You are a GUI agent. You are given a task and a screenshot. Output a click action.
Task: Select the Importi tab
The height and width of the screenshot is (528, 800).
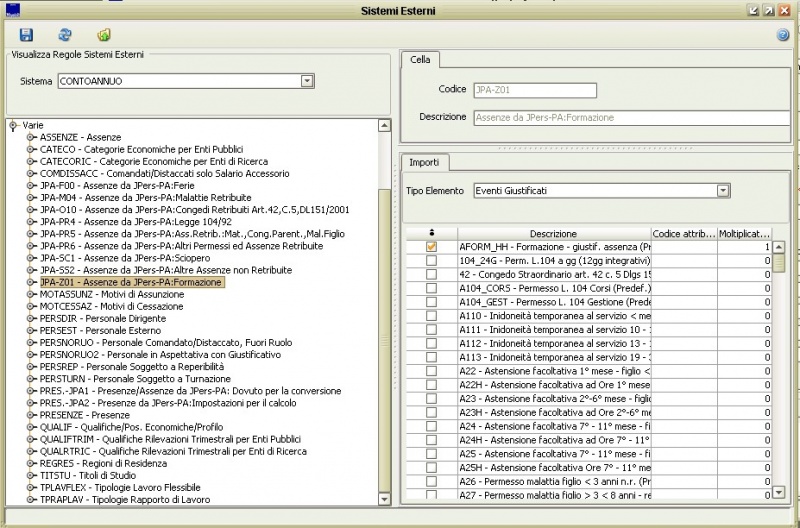(x=424, y=161)
